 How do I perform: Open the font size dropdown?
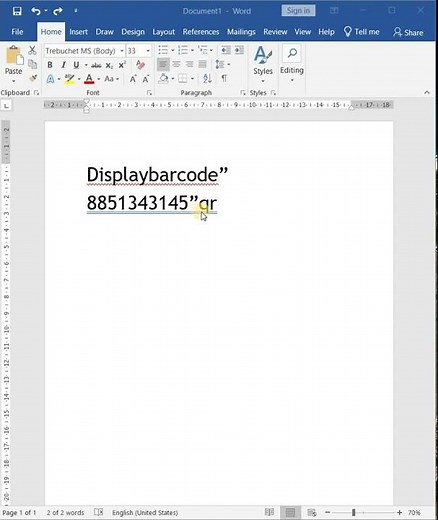[x=148, y=51]
